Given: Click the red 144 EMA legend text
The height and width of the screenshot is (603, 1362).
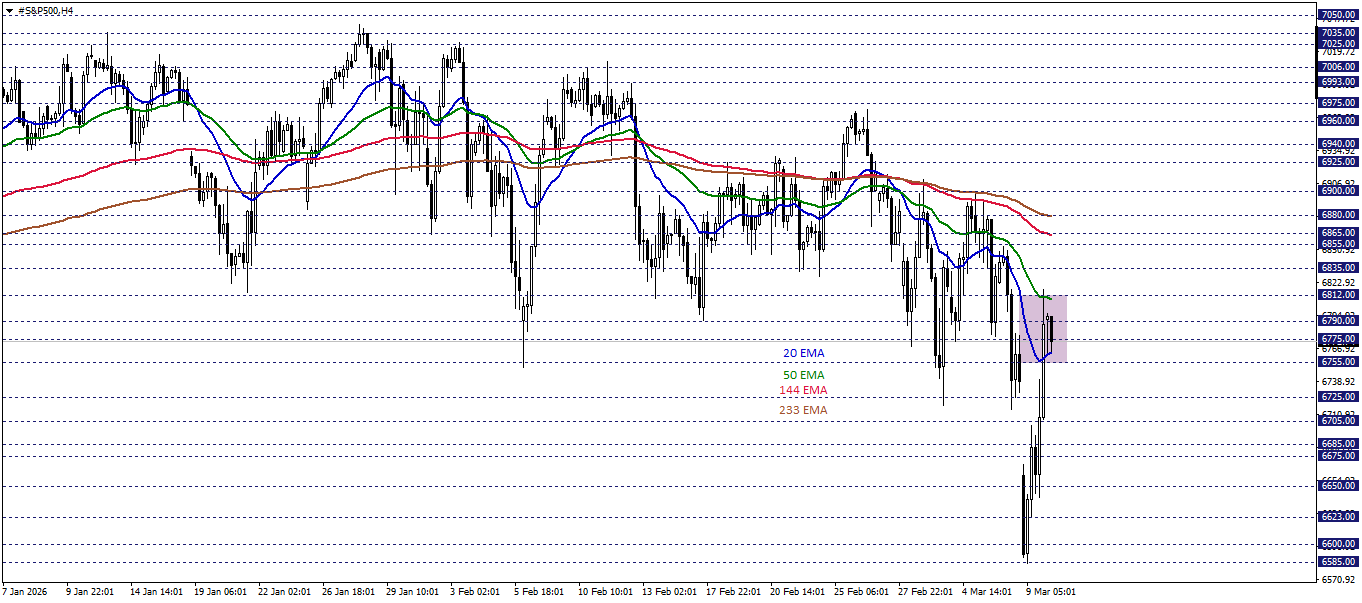Looking at the screenshot, I should pos(805,392).
